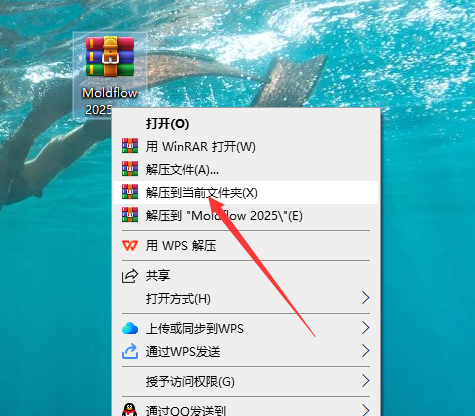The height and width of the screenshot is (416, 475).
Task: Choose 解压到当前文件夹(X) option
Action: (246, 193)
